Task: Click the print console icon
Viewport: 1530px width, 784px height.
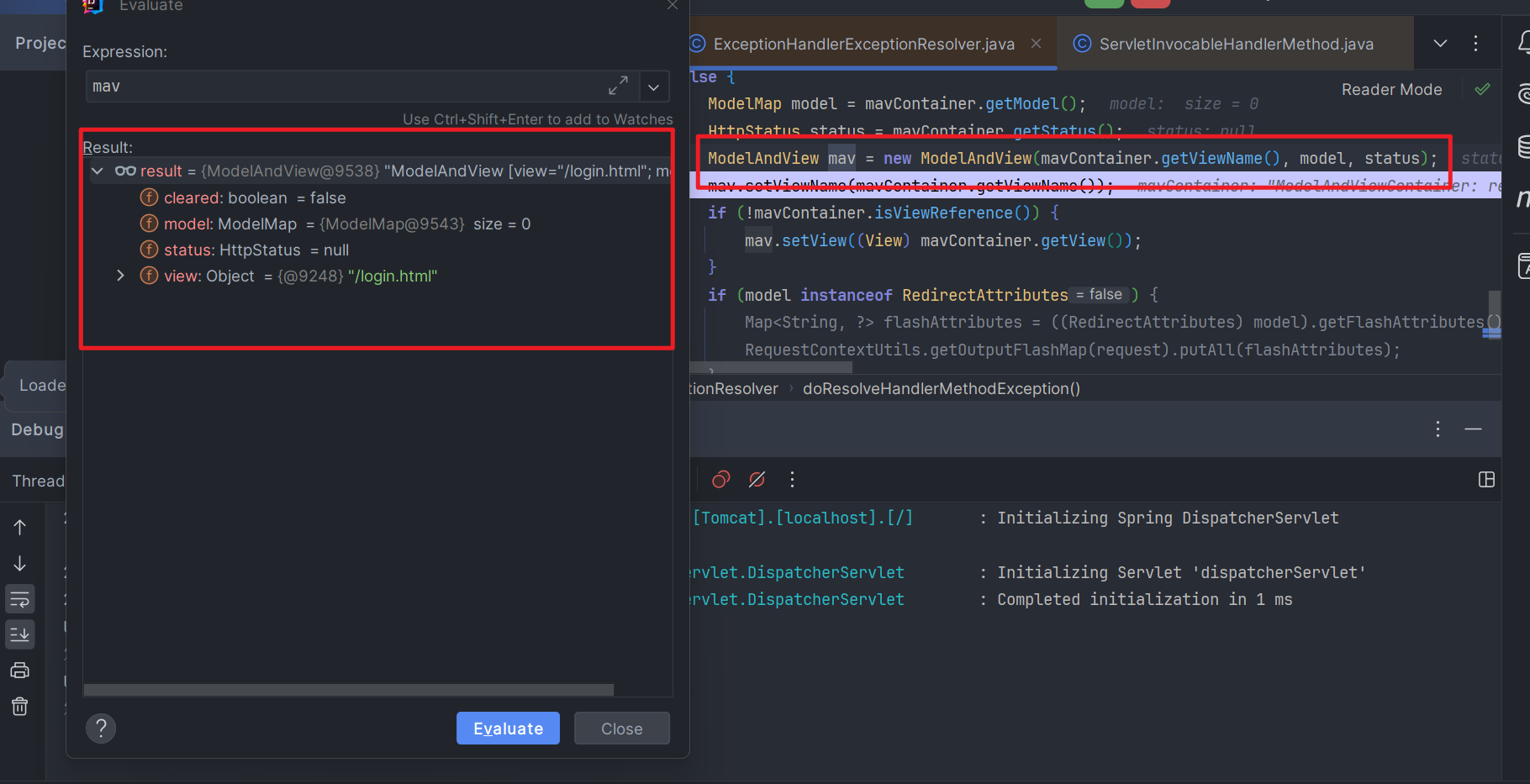Action: pos(20,670)
